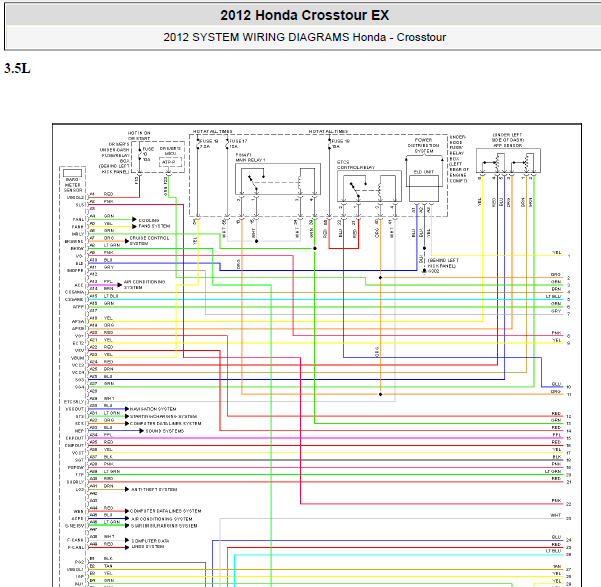Click '(BEHIND LEFT KICK PANEL)' near the G302 ground
Viewport: 601px width, 587px height.
point(443,263)
